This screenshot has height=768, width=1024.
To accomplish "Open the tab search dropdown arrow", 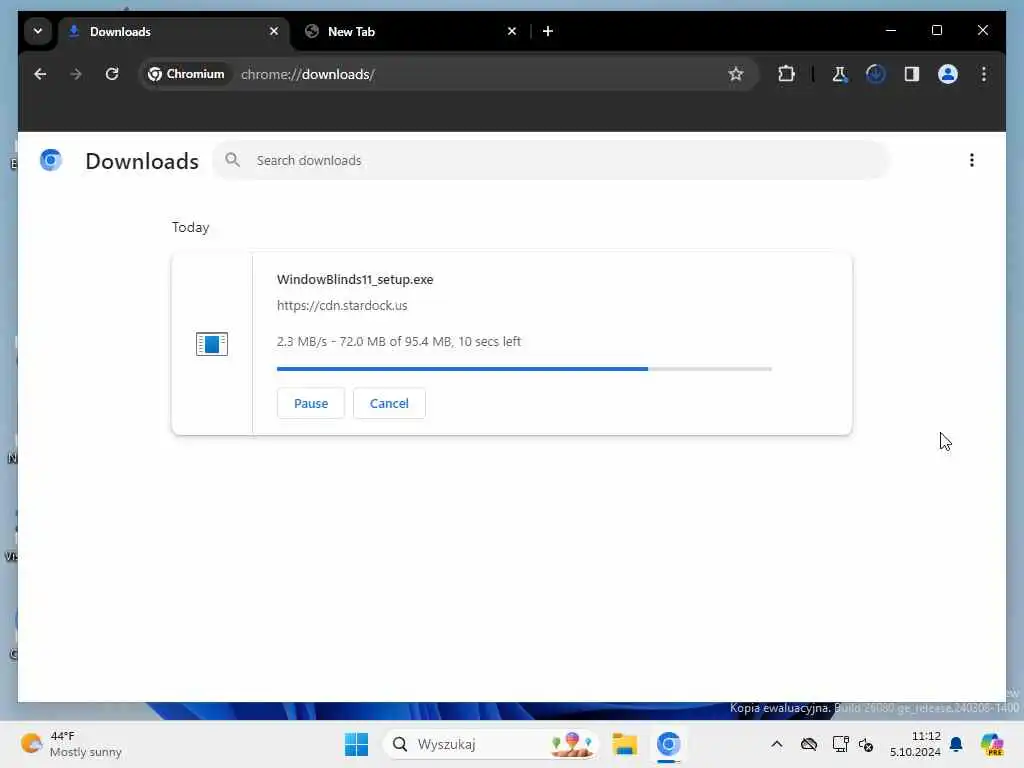I will pyautogui.click(x=38, y=31).
